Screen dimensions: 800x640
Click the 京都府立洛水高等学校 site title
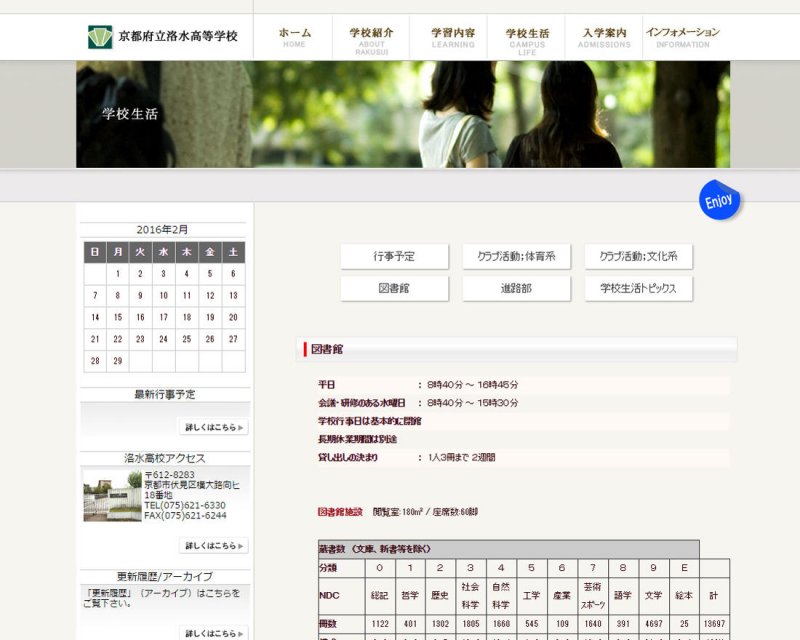(178, 37)
